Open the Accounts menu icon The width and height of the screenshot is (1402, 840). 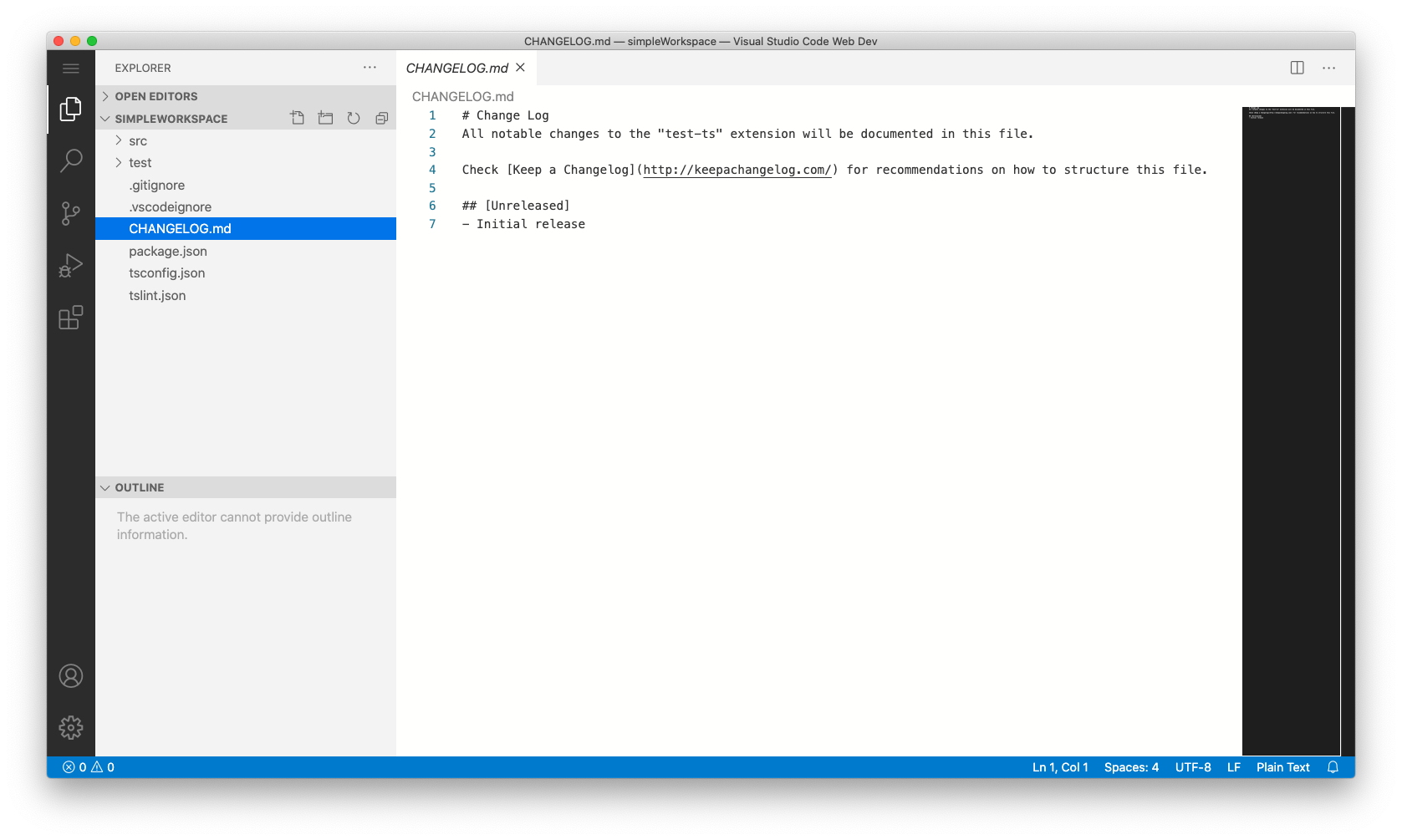[x=71, y=675]
